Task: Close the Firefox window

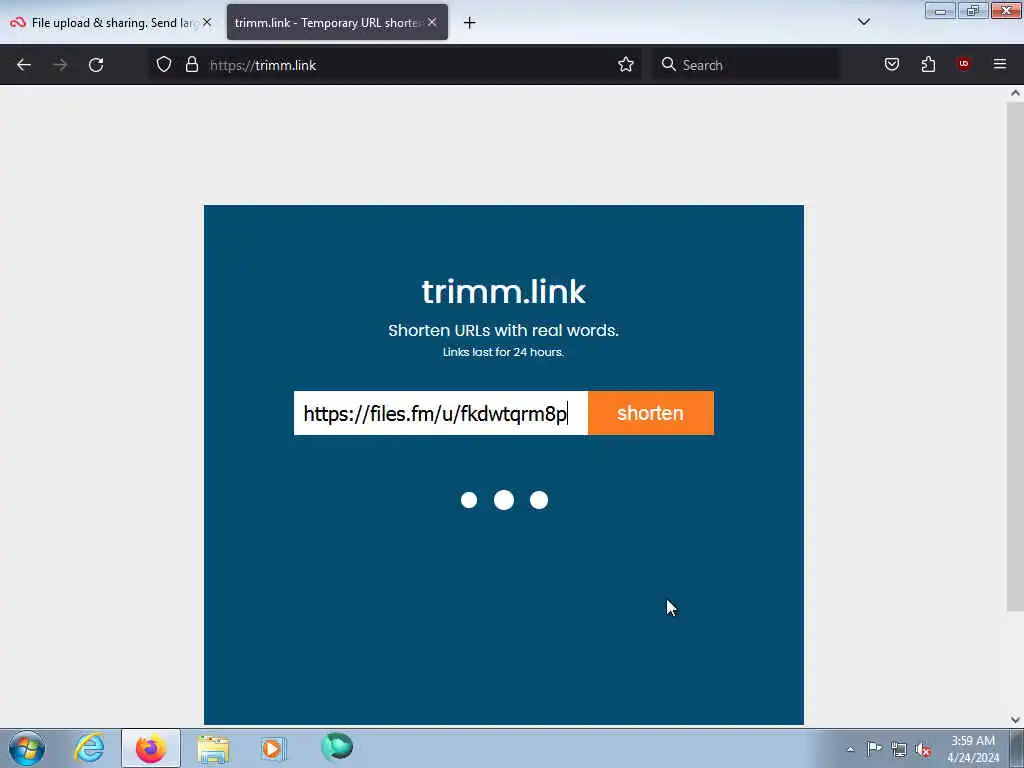Action: click(x=1006, y=10)
